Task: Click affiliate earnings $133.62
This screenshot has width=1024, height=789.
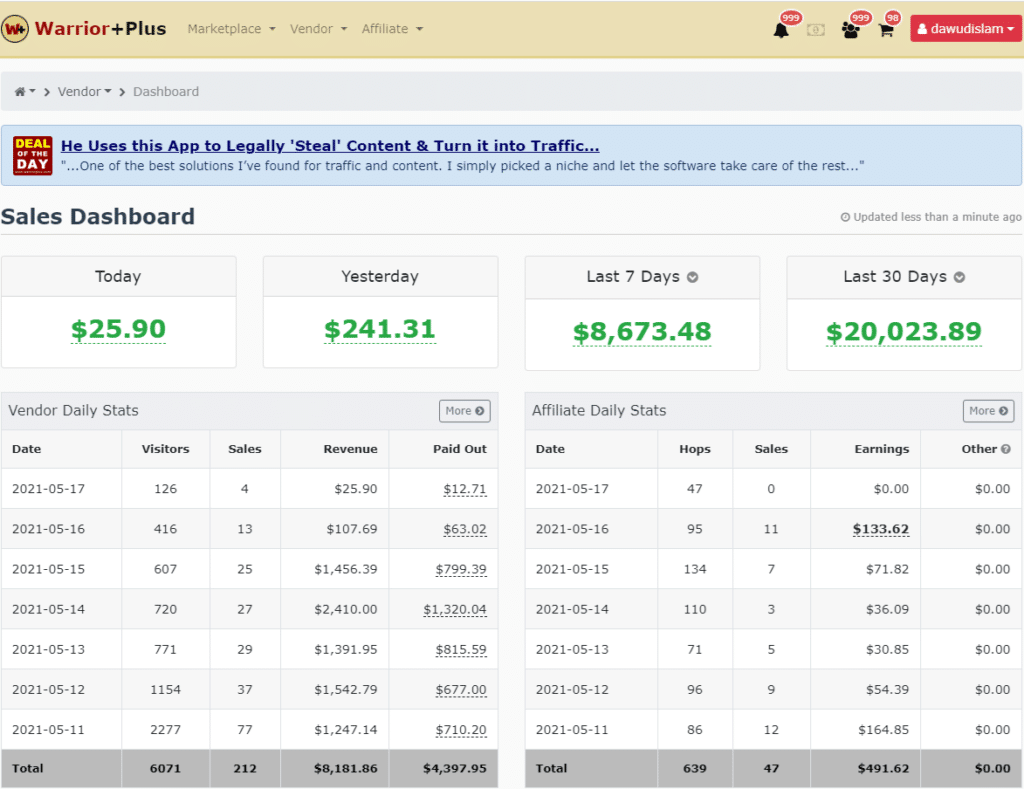Action: (881, 529)
